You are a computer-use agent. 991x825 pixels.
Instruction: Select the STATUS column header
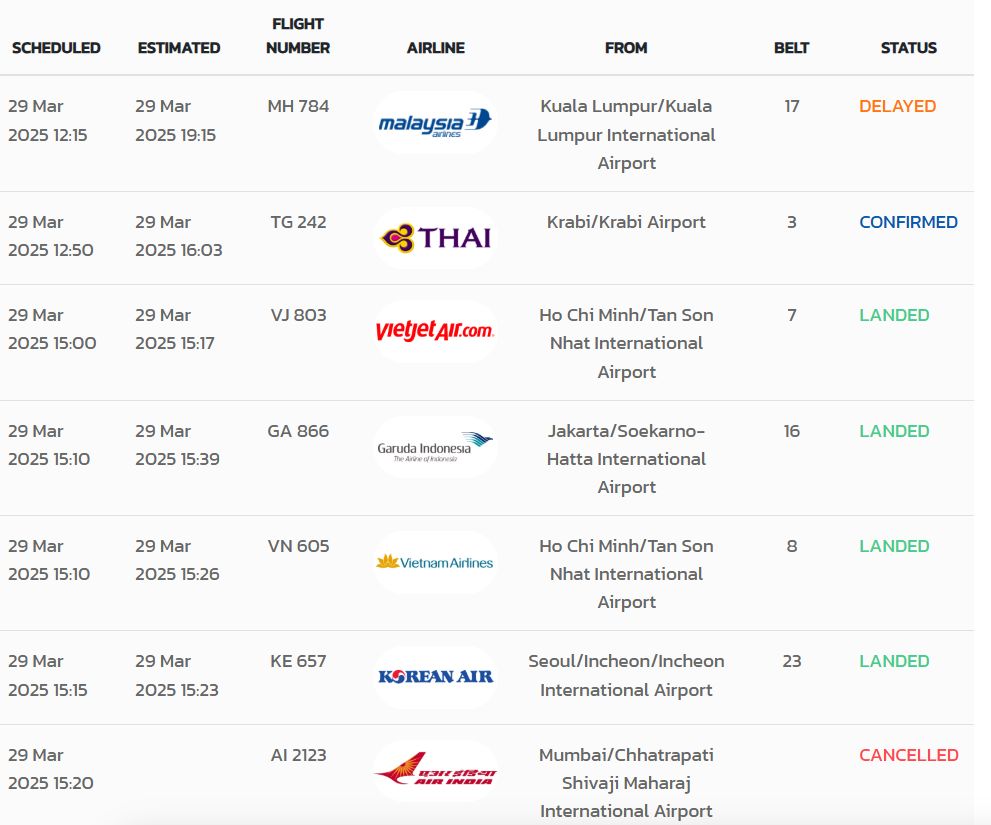[x=909, y=48]
